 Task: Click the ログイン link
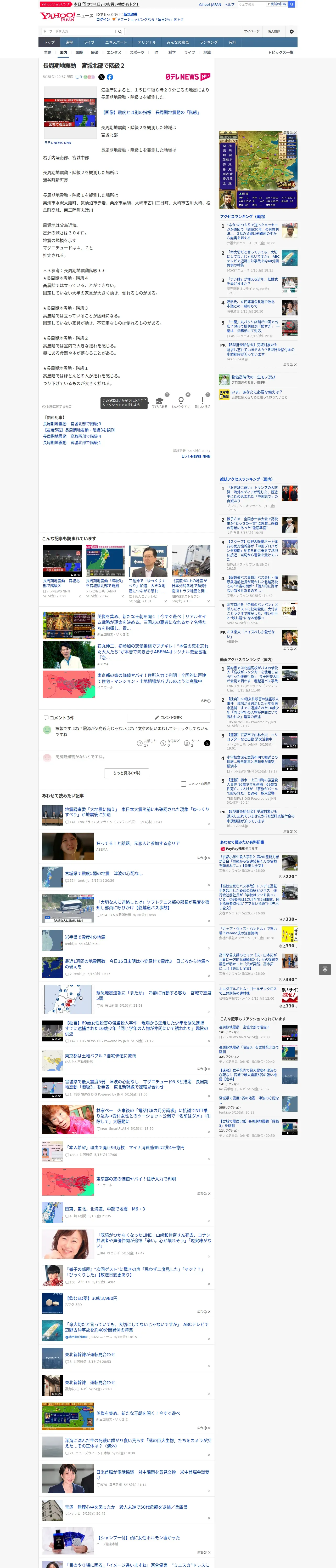click(x=103, y=20)
